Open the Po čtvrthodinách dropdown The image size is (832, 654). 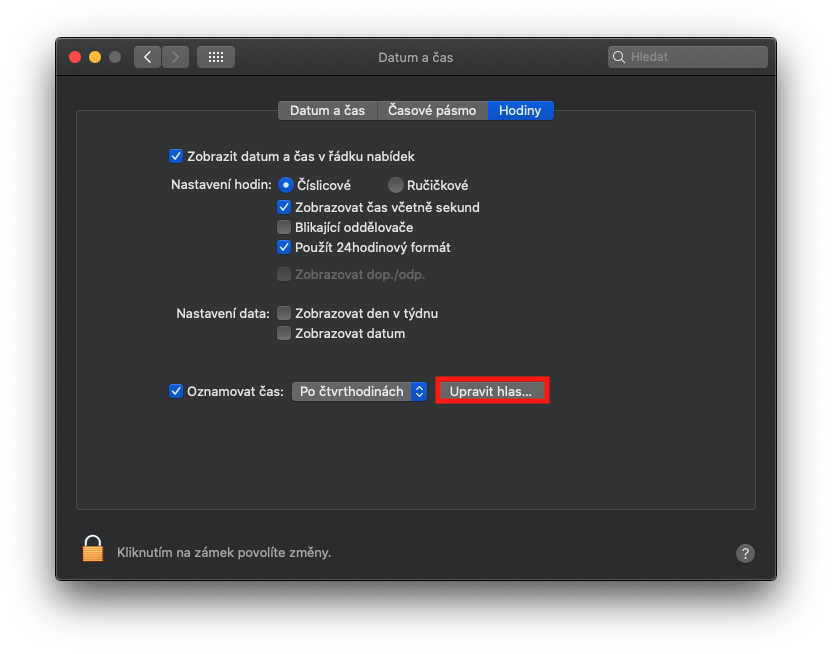(360, 391)
